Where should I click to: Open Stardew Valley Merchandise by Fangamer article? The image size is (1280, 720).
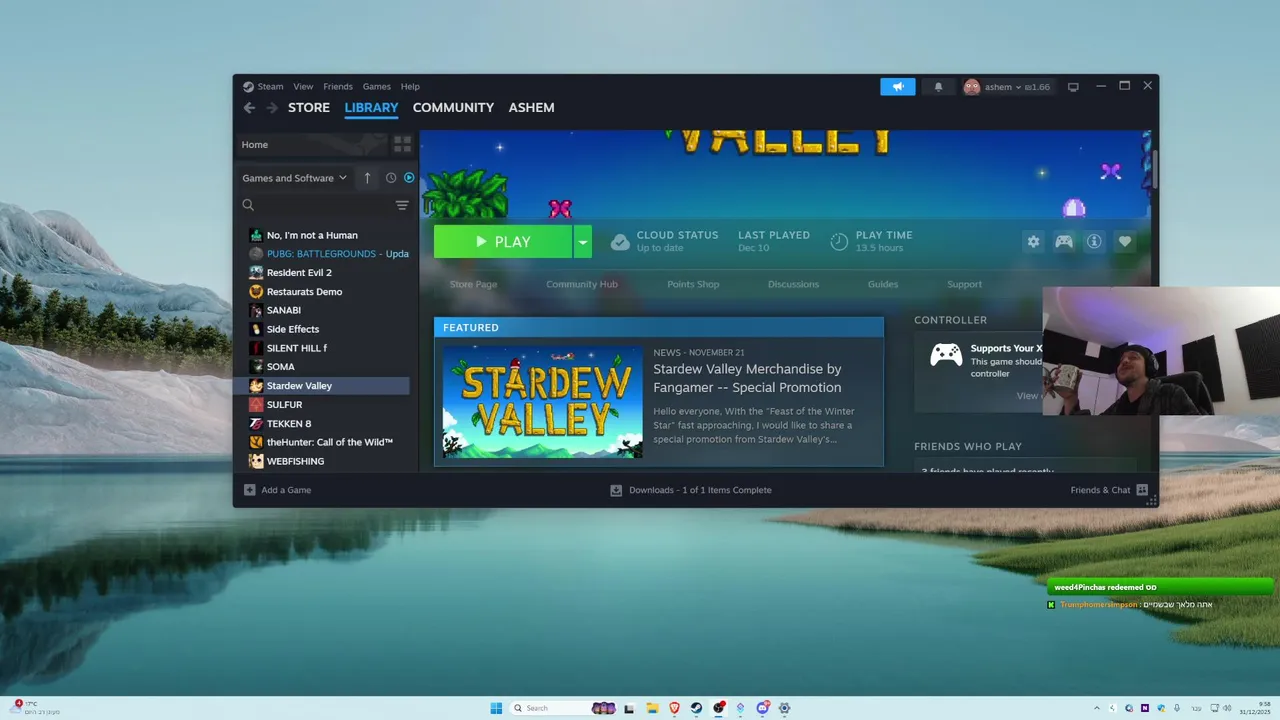(x=747, y=378)
